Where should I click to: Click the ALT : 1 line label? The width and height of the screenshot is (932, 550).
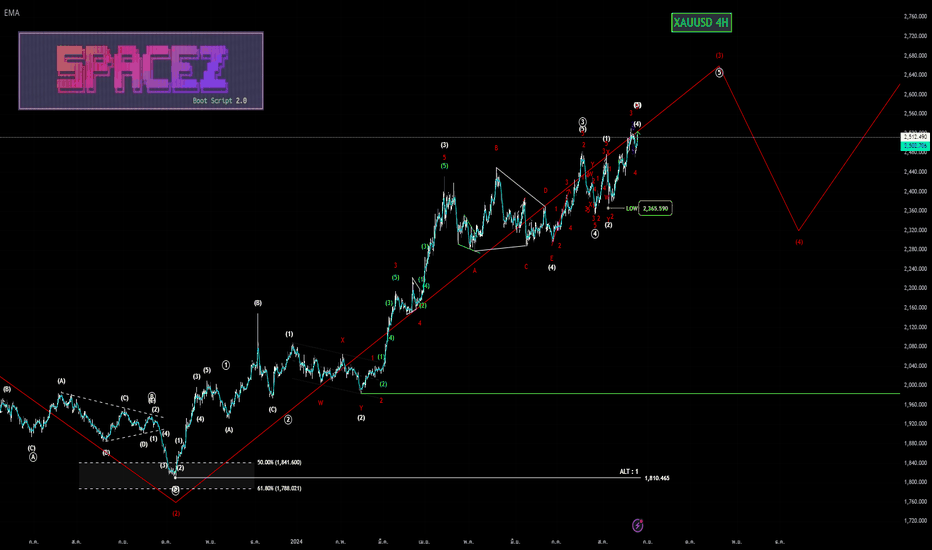click(629, 472)
